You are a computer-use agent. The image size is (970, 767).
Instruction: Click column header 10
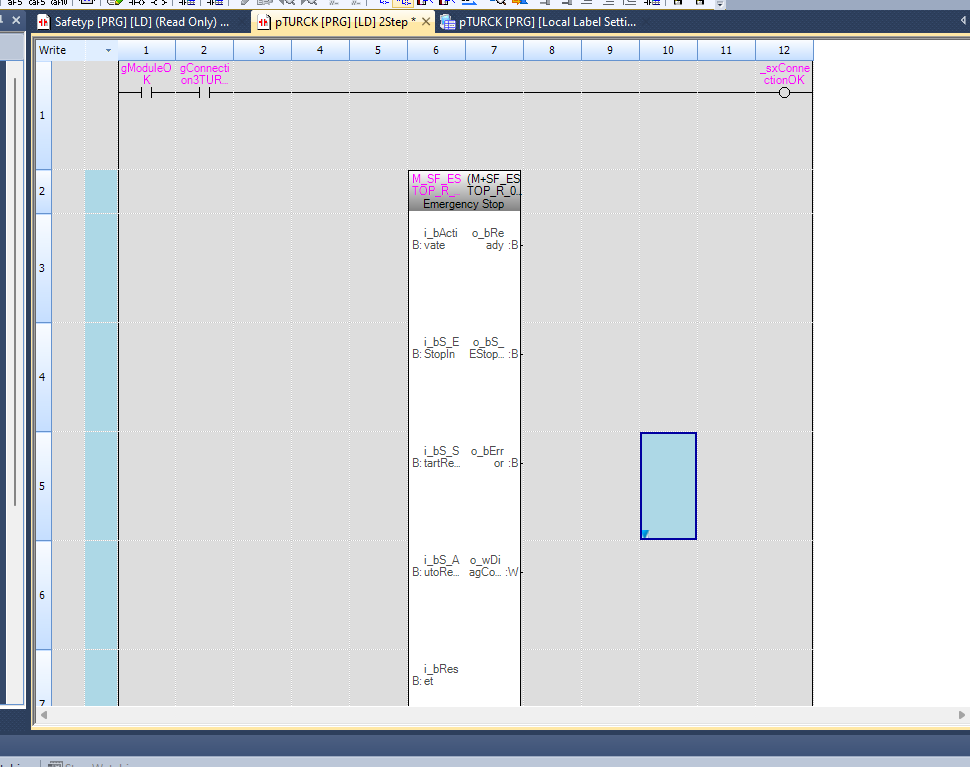tap(668, 50)
